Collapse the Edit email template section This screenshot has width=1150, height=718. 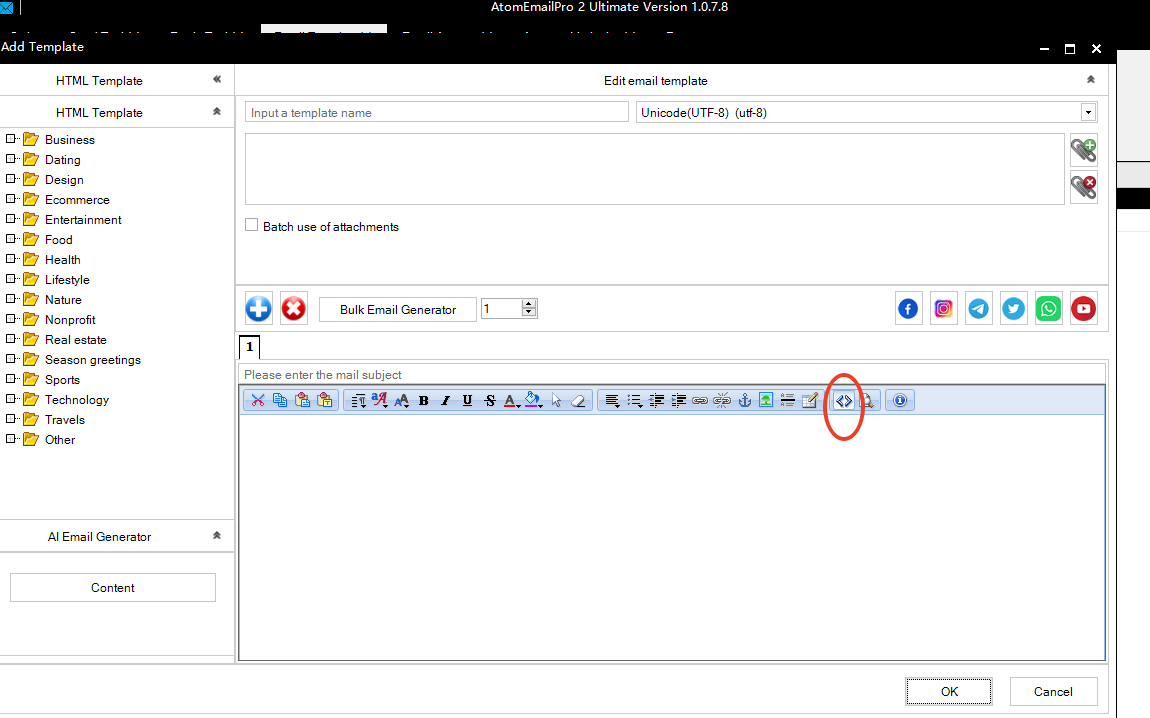pos(1091,79)
